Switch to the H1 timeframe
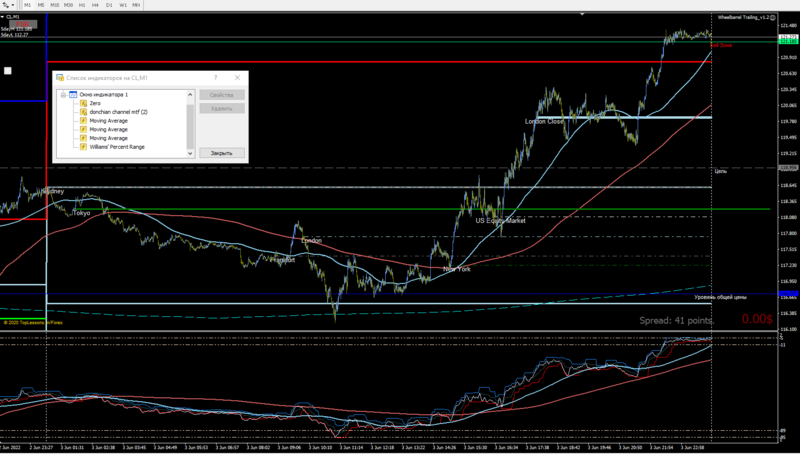 point(82,5)
